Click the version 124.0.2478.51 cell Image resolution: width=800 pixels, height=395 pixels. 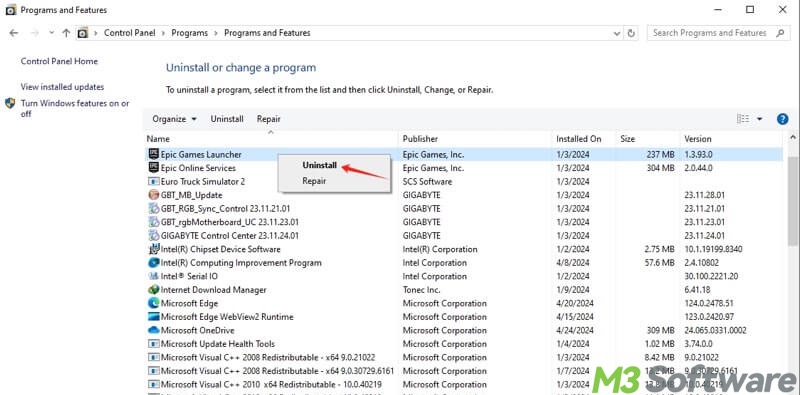point(709,303)
